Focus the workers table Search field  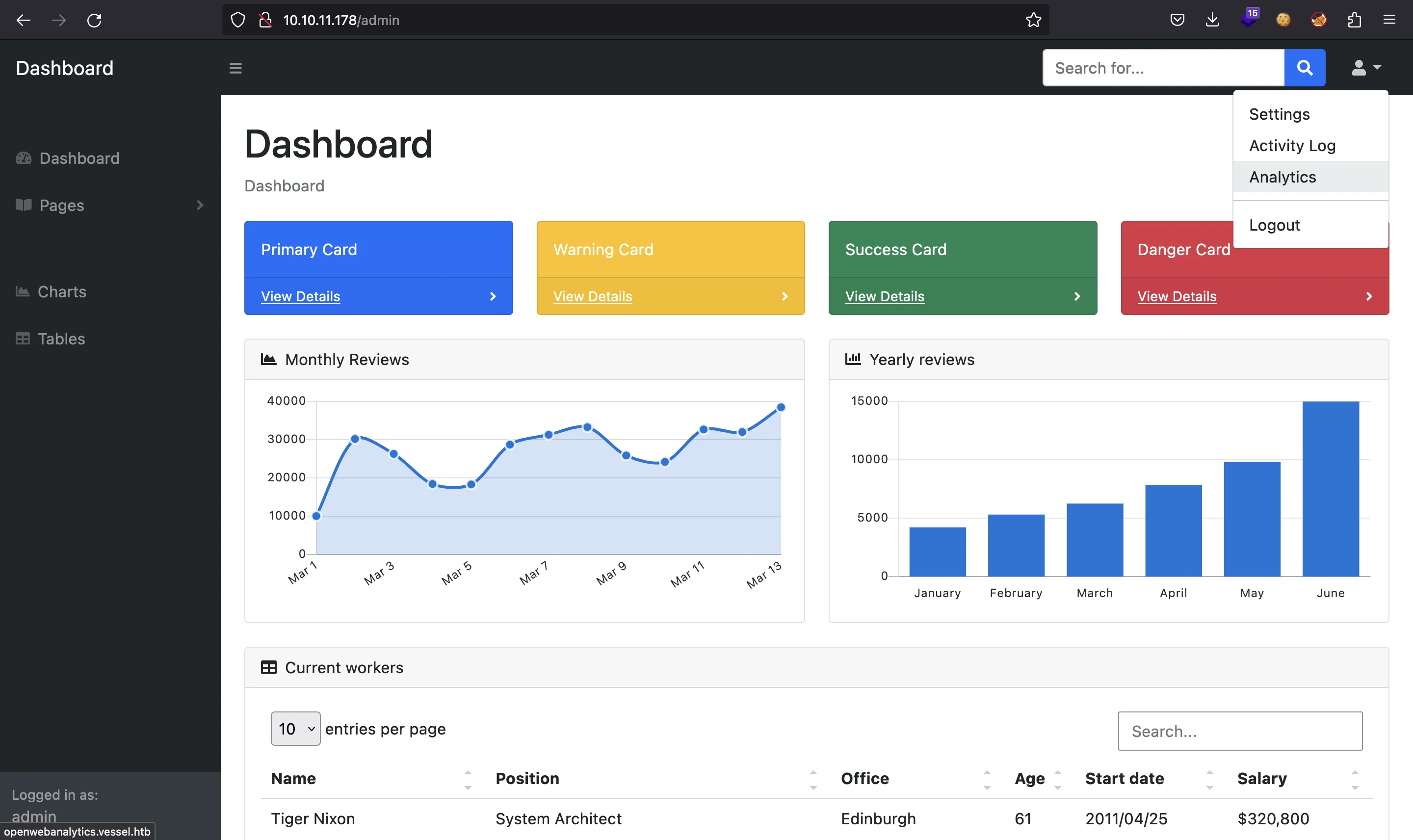click(1240, 732)
